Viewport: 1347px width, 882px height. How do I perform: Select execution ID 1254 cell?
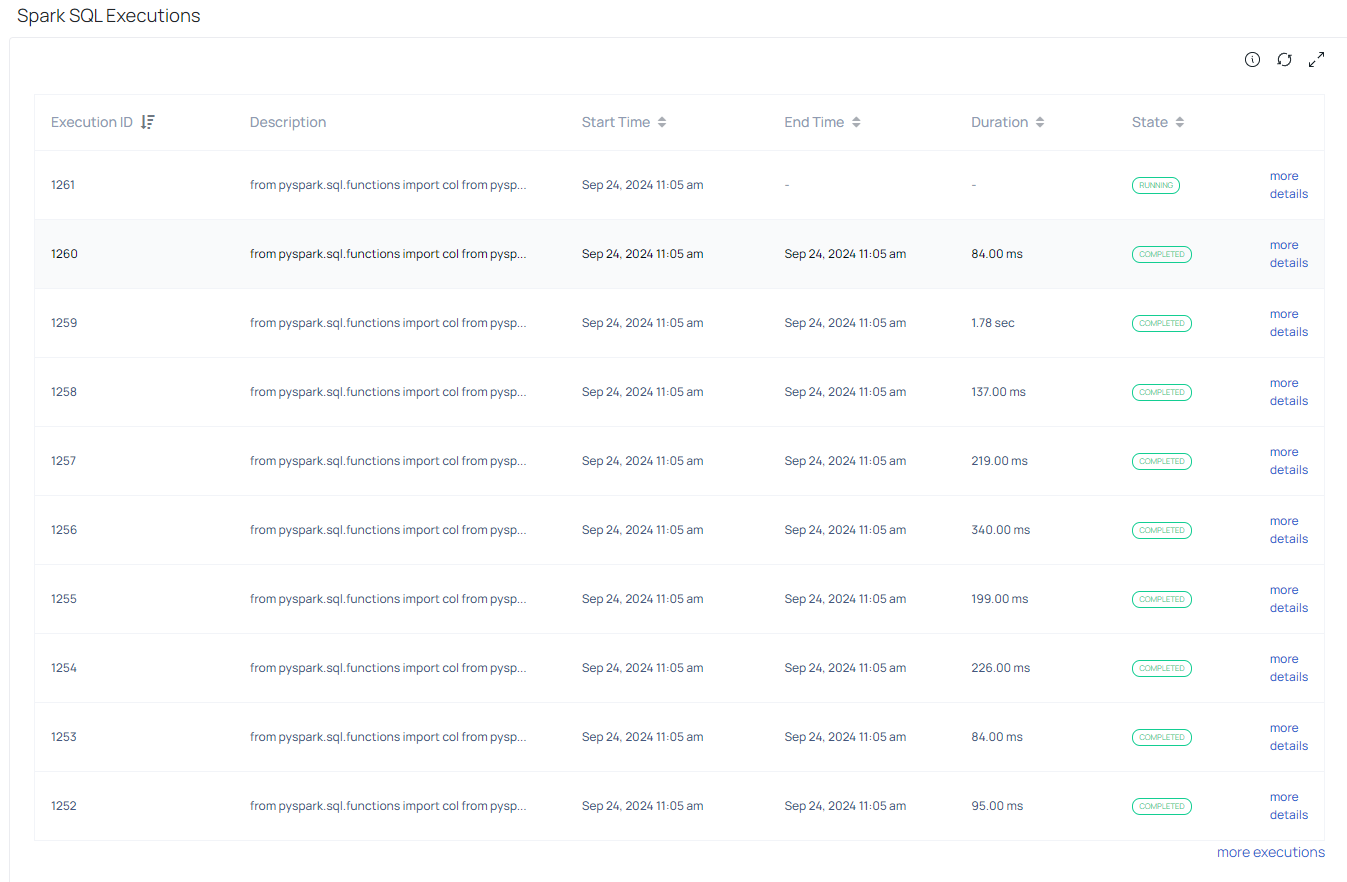(x=64, y=668)
